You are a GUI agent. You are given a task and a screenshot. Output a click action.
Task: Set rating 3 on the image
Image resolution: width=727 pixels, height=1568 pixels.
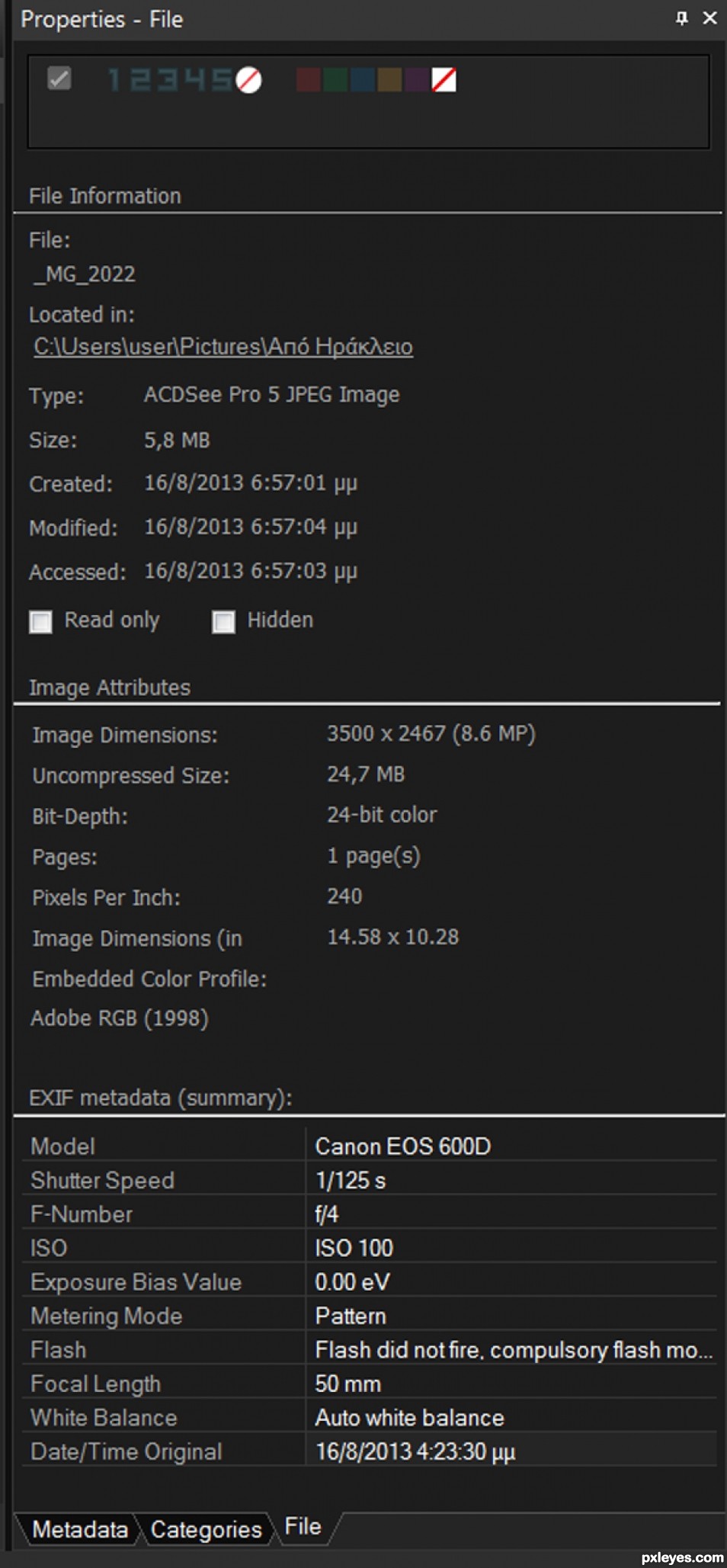tap(166, 79)
